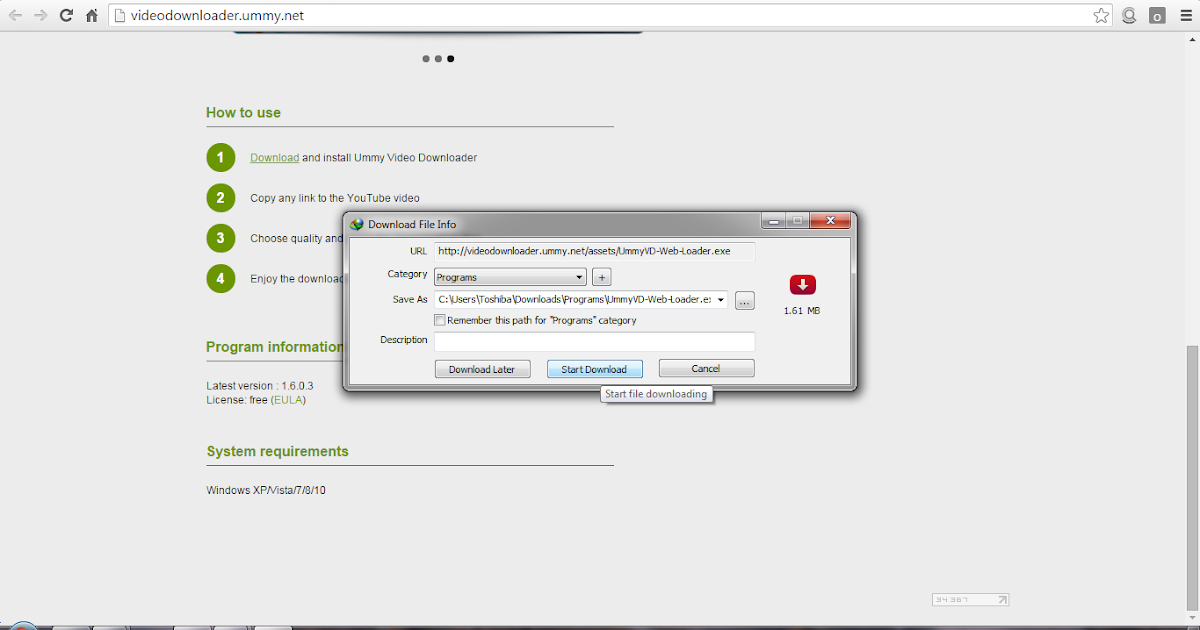This screenshot has height=630, width=1200.
Task: Open the browser home page icon
Action: click(x=92, y=16)
